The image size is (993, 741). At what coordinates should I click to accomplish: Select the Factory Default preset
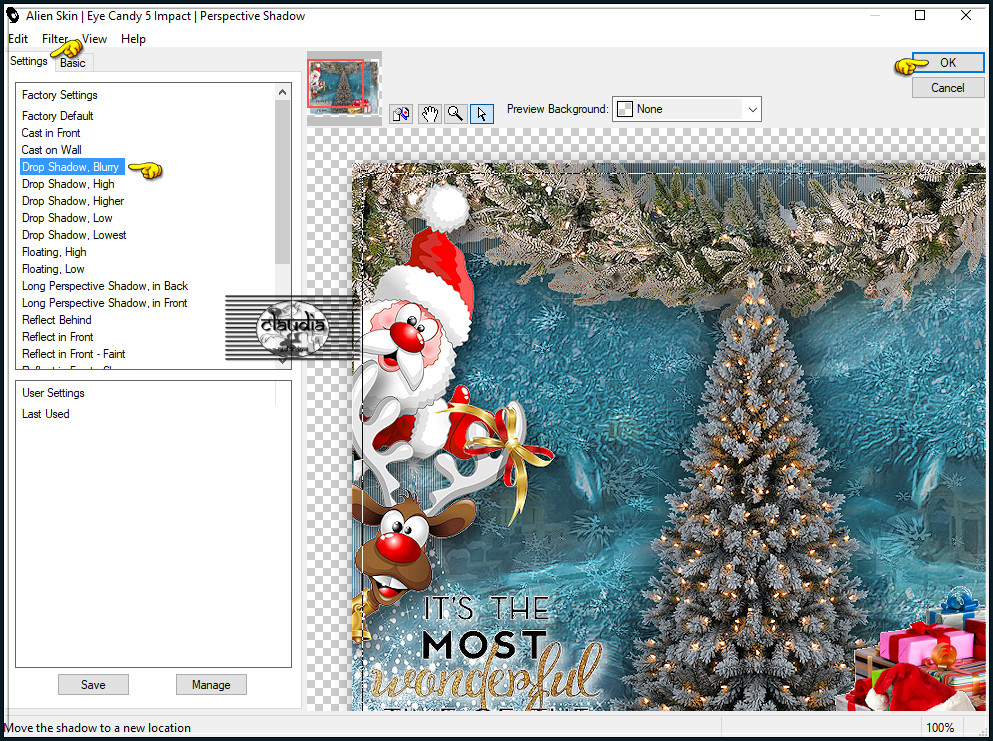pos(58,116)
